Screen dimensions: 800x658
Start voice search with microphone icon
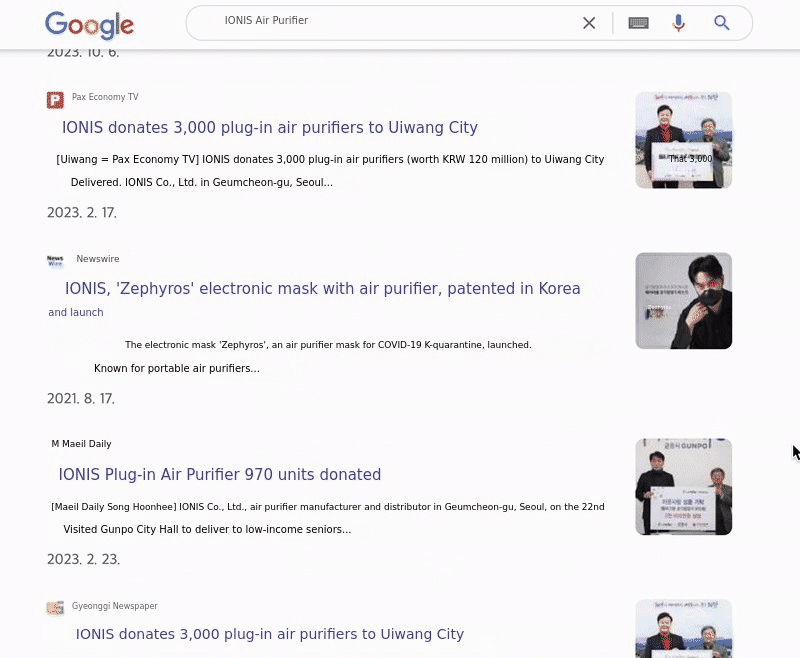point(679,23)
